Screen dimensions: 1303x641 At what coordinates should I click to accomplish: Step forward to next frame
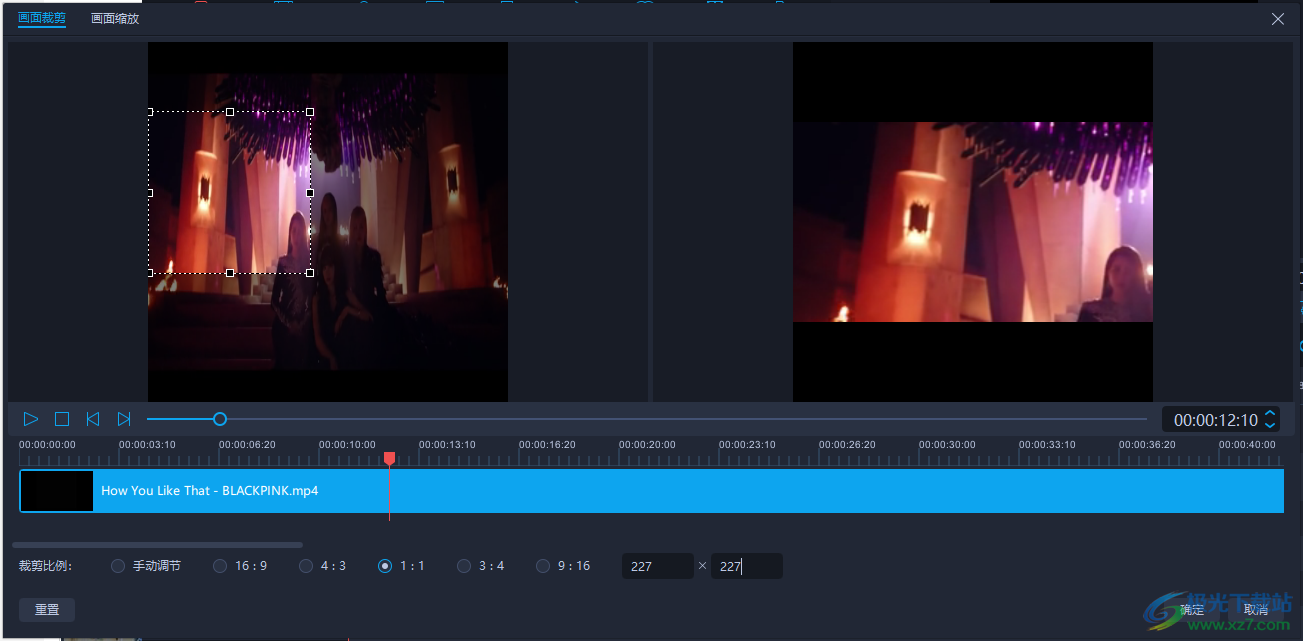pyautogui.click(x=124, y=419)
